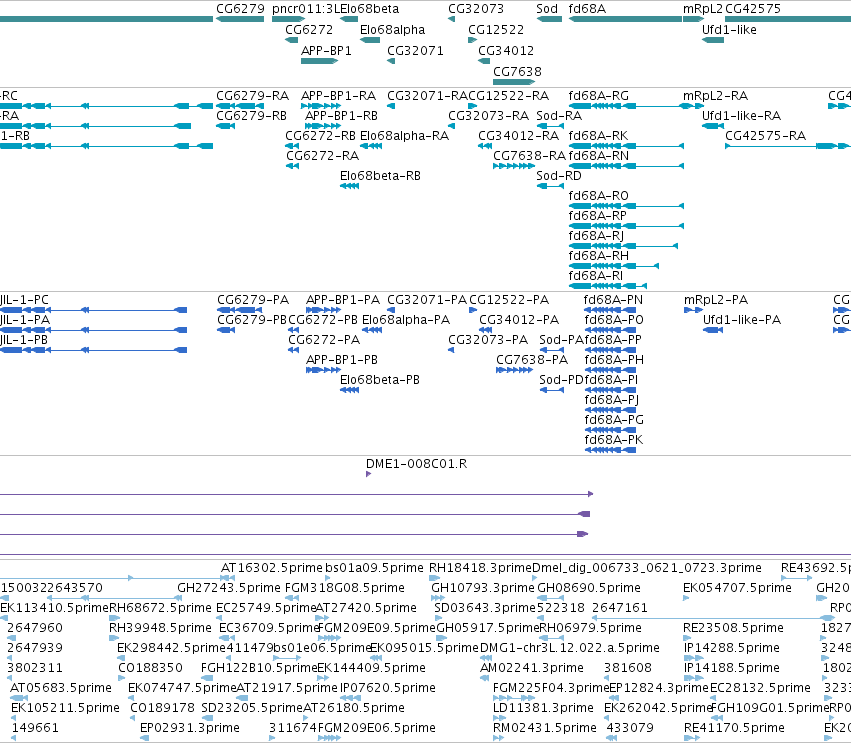Click the CG34012 gene label

coord(506,50)
